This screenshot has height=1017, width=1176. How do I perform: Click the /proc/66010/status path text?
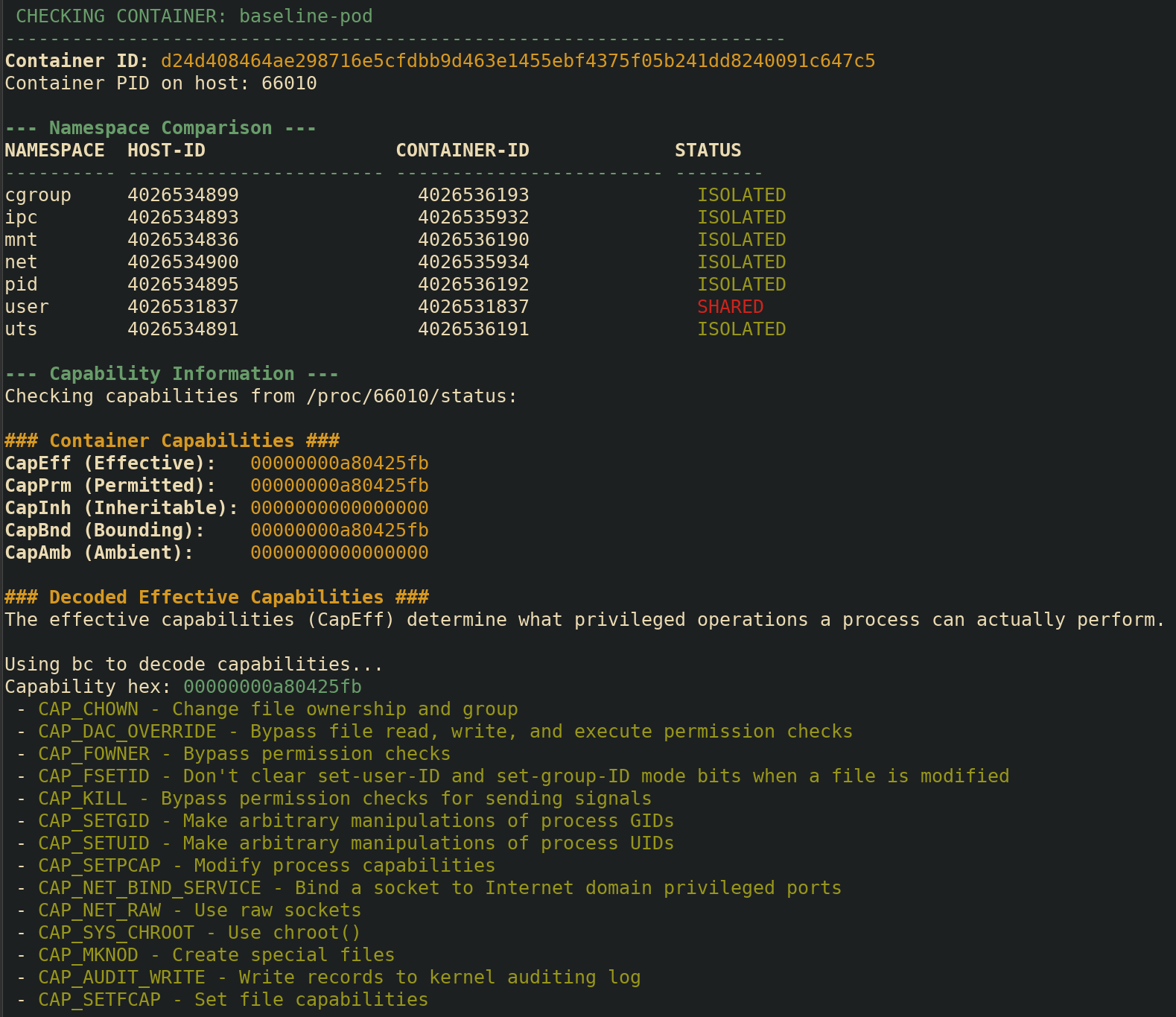coord(410,396)
